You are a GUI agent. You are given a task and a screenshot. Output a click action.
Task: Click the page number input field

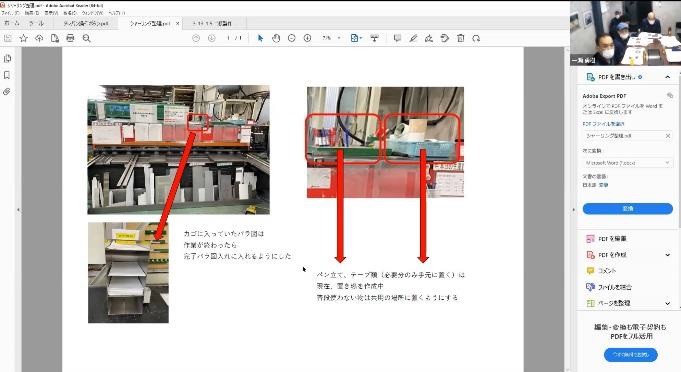pyautogui.click(x=229, y=38)
